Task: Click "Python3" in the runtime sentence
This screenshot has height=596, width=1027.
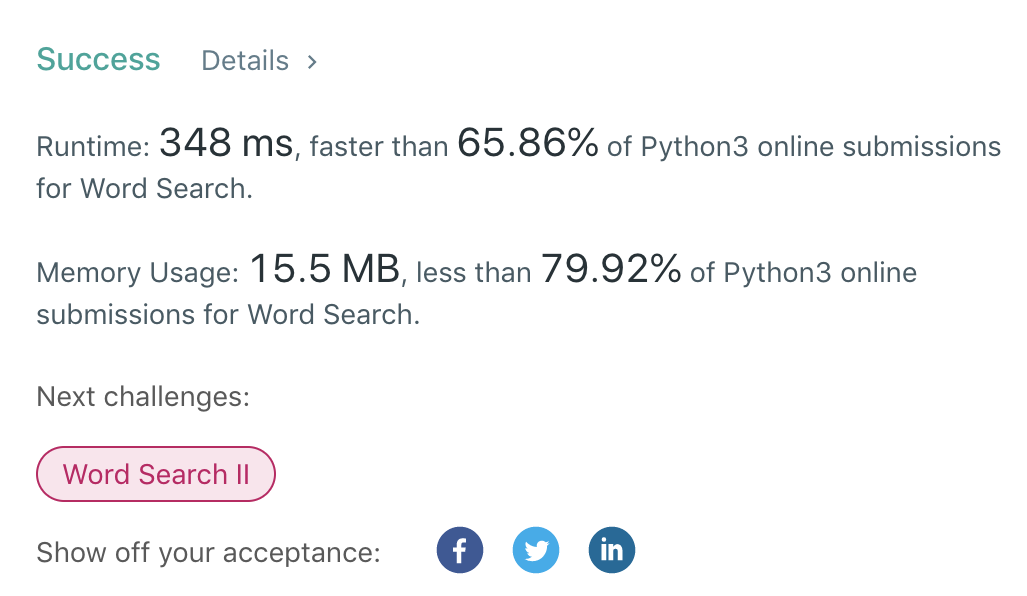Action: [694, 147]
